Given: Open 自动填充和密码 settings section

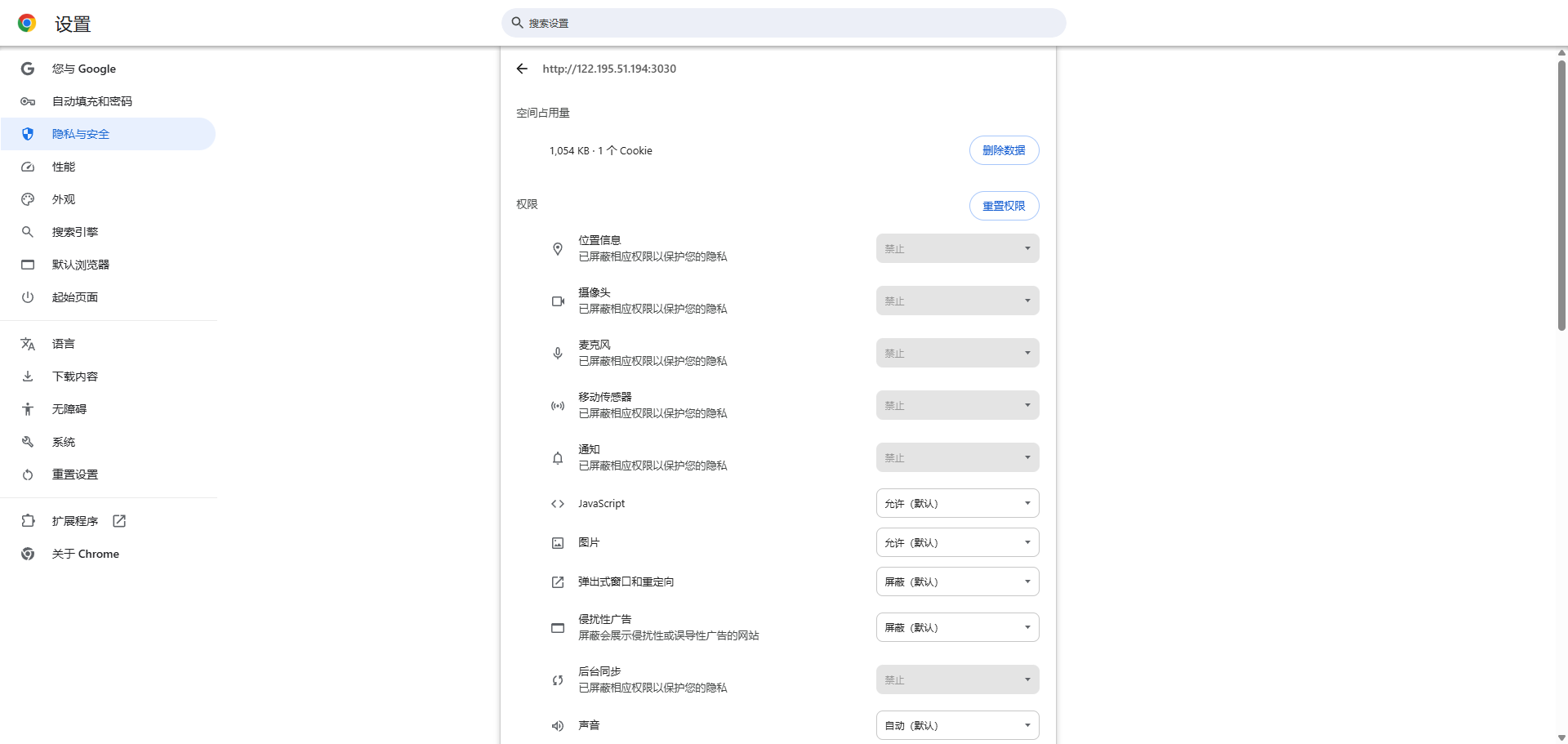Looking at the screenshot, I should pyautogui.click(x=108, y=101).
